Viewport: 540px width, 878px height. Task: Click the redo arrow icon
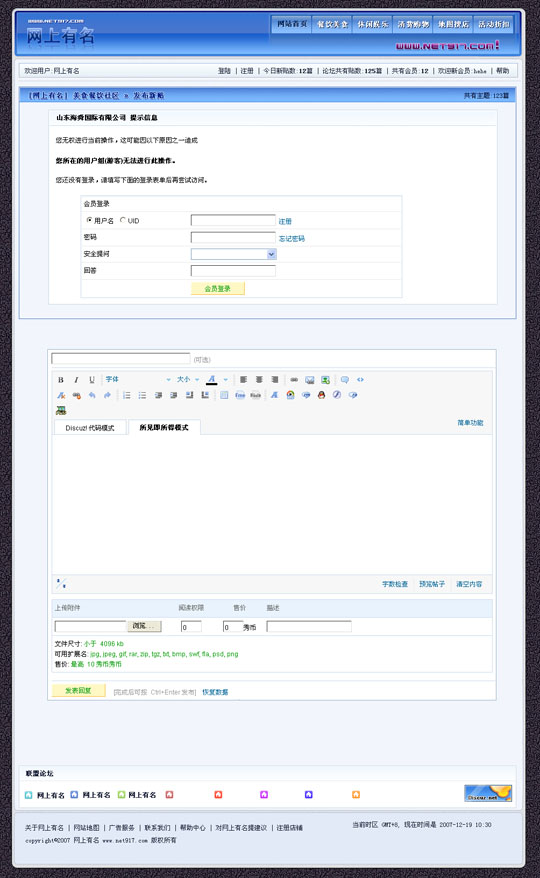point(107,395)
